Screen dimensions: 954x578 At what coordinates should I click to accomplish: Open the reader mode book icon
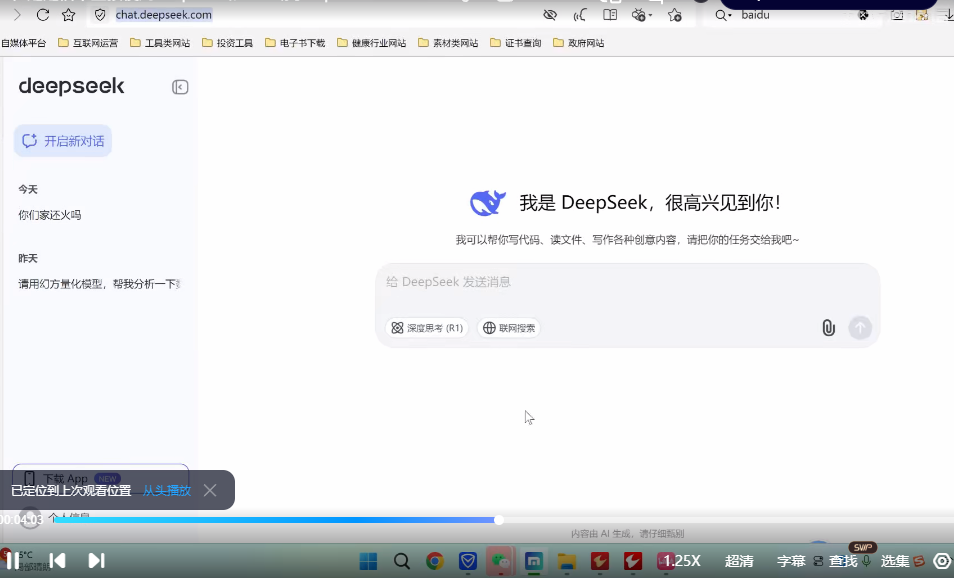610,15
